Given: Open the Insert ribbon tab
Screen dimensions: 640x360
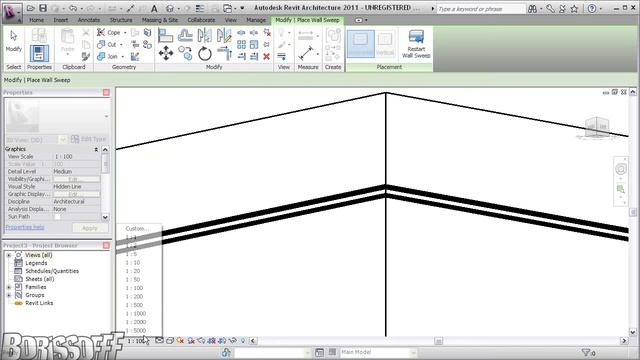Looking at the screenshot, I should 61,20.
